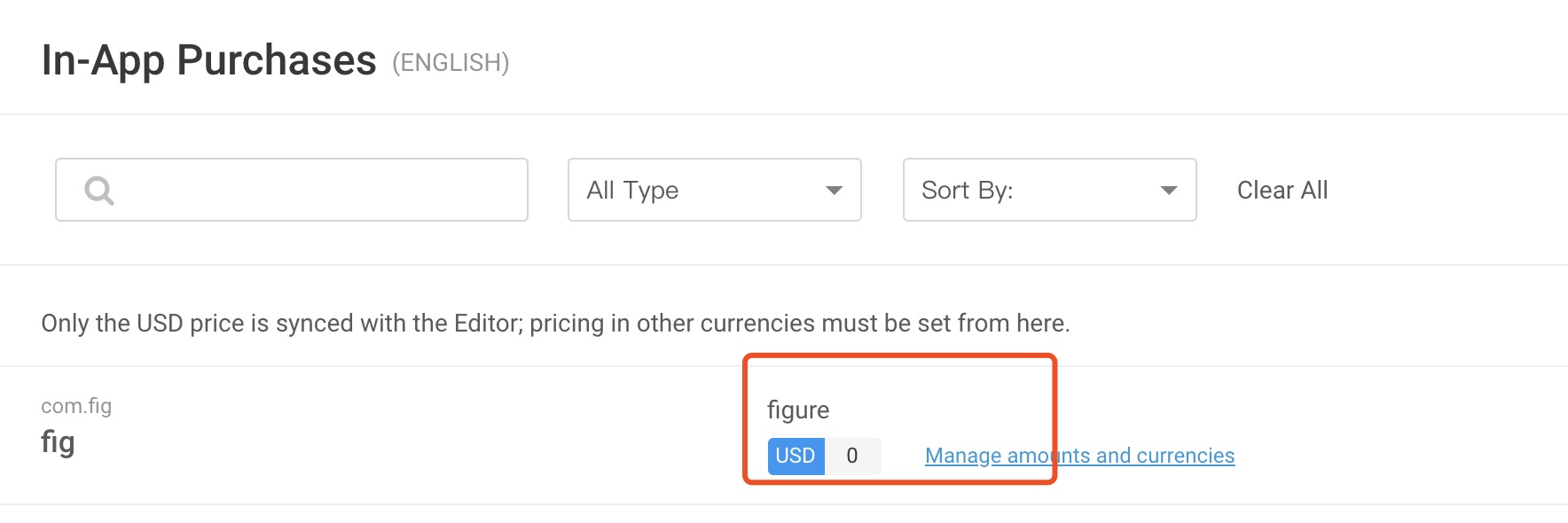Click Clear All to reset filters
Screen dimensions: 1568x523
(x=1281, y=189)
